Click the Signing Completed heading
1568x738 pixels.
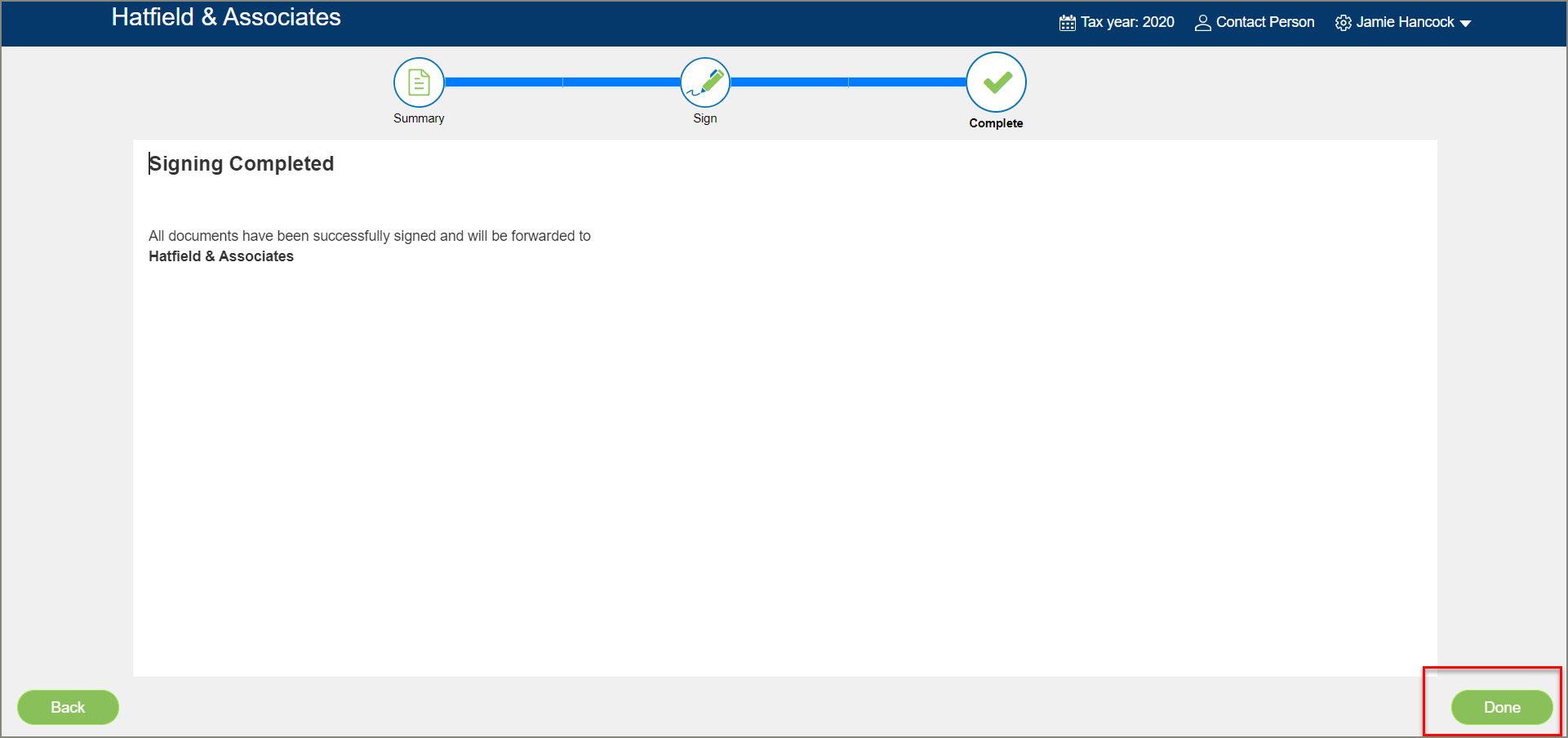[x=242, y=164]
